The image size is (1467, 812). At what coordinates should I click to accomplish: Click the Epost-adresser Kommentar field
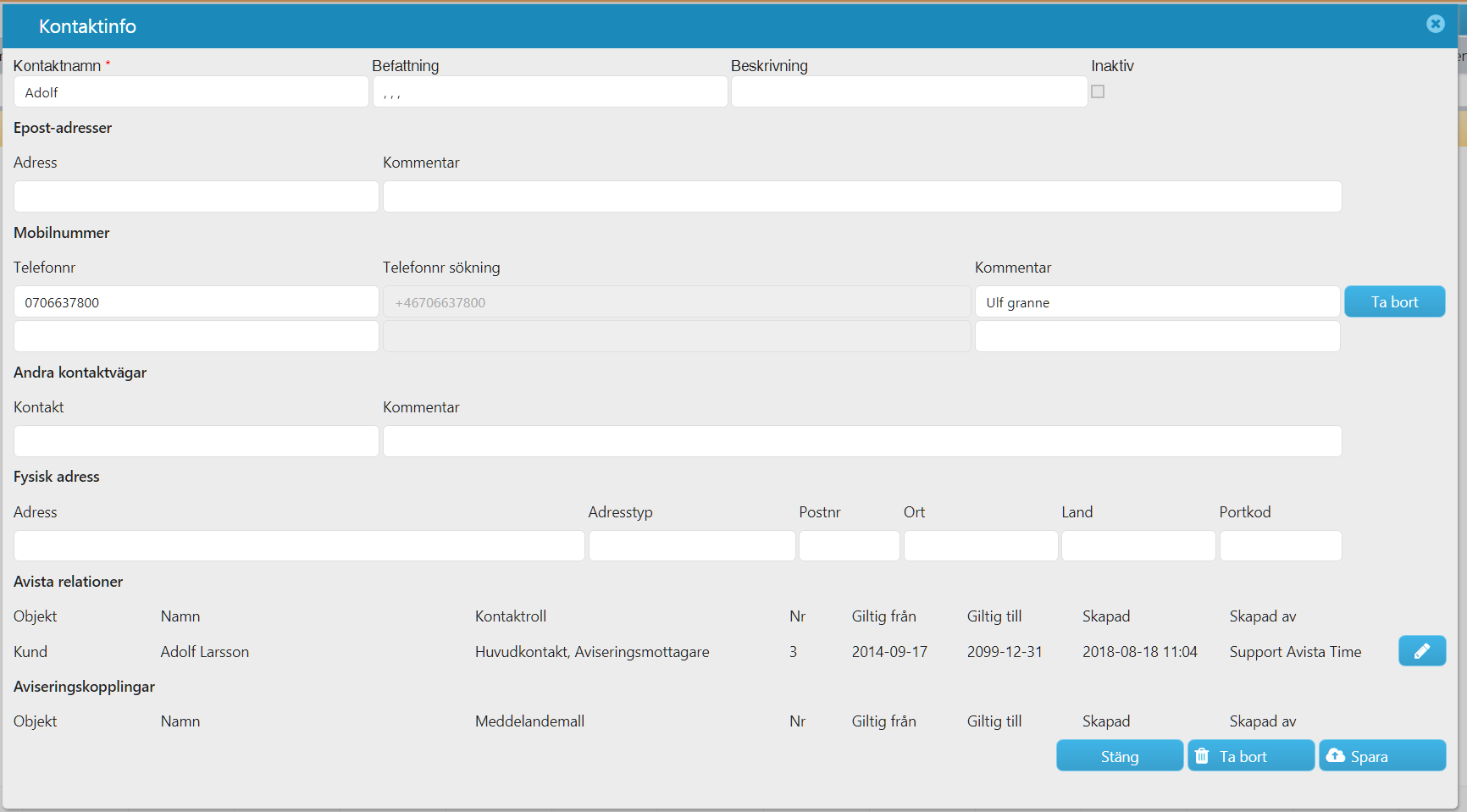[x=862, y=196]
